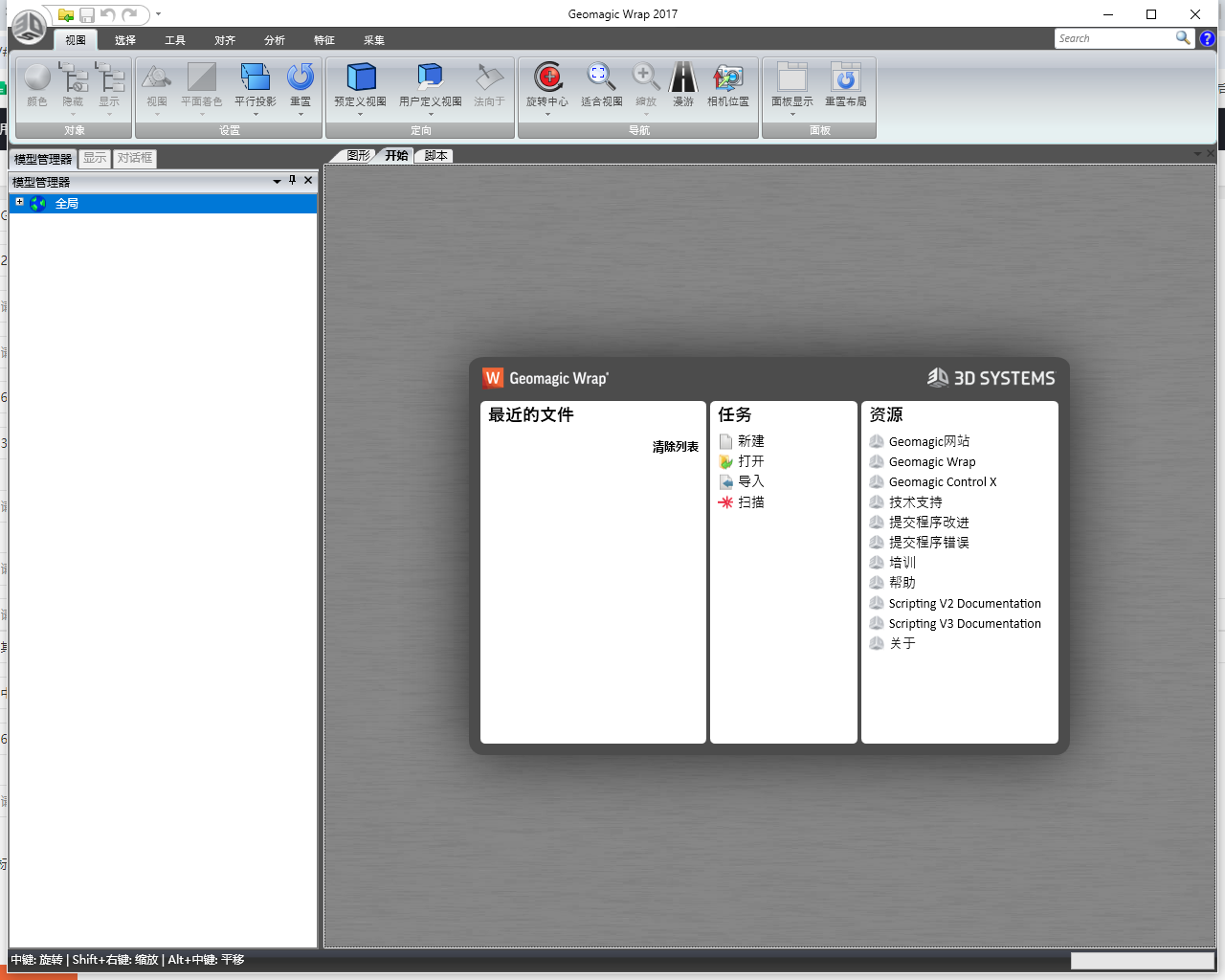Click the 重置 reset icon in 设置 group
Screen dimensions: 1225x980
coord(301,77)
